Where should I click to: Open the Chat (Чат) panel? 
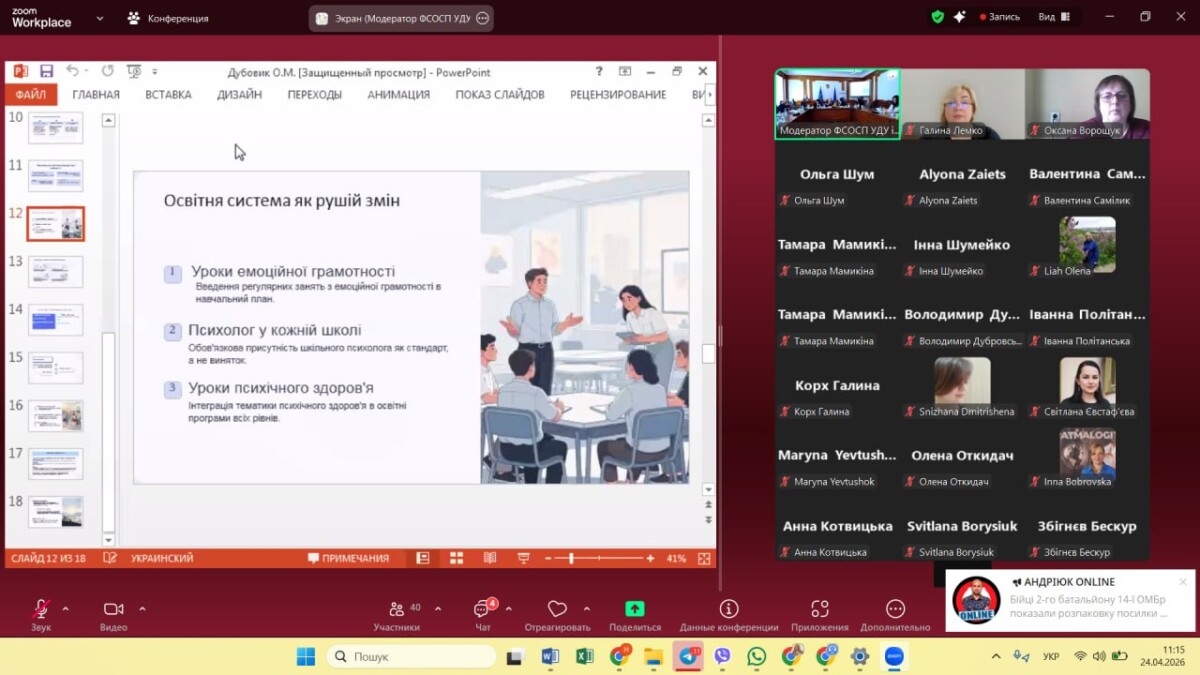(x=483, y=609)
